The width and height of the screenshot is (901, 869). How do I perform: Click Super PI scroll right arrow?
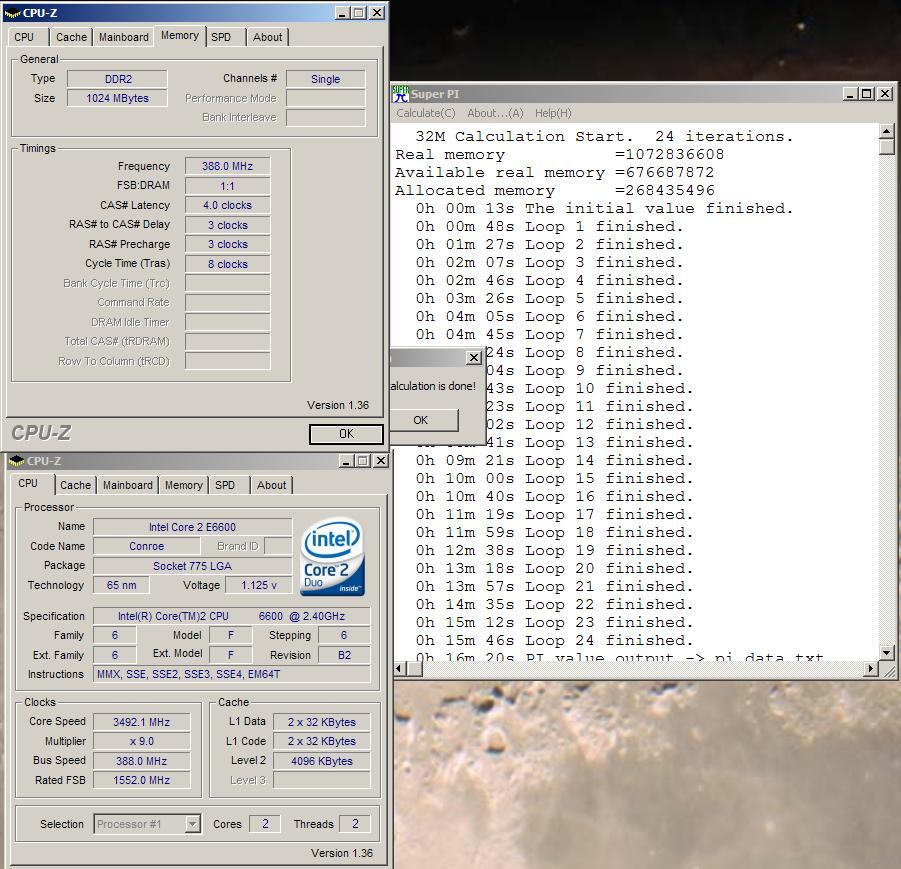point(871,668)
